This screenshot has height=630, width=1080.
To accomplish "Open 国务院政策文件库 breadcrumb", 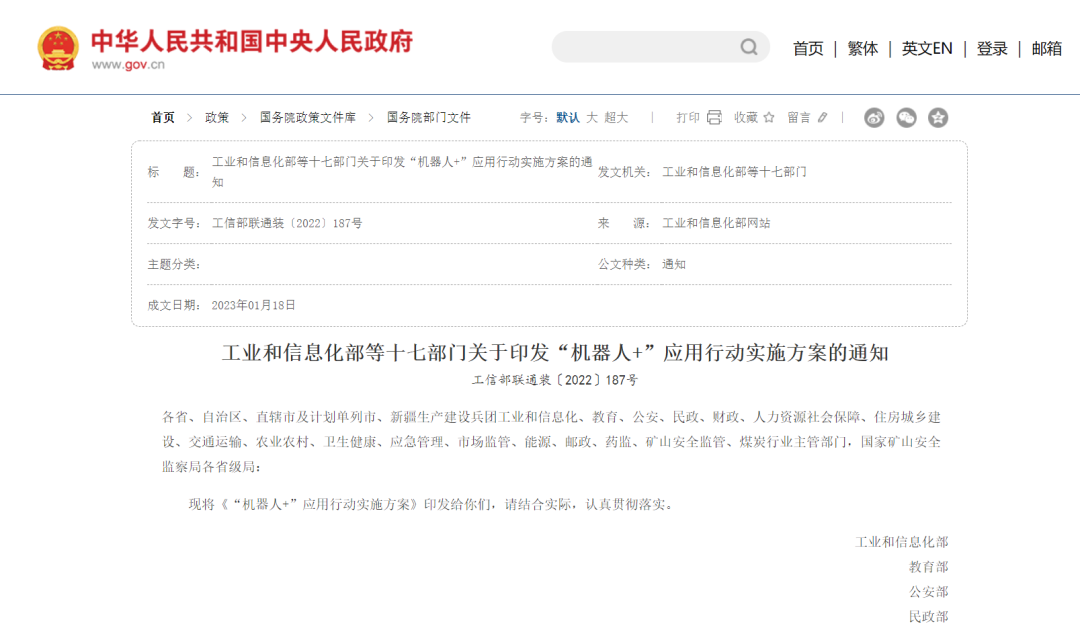I will 307,117.
